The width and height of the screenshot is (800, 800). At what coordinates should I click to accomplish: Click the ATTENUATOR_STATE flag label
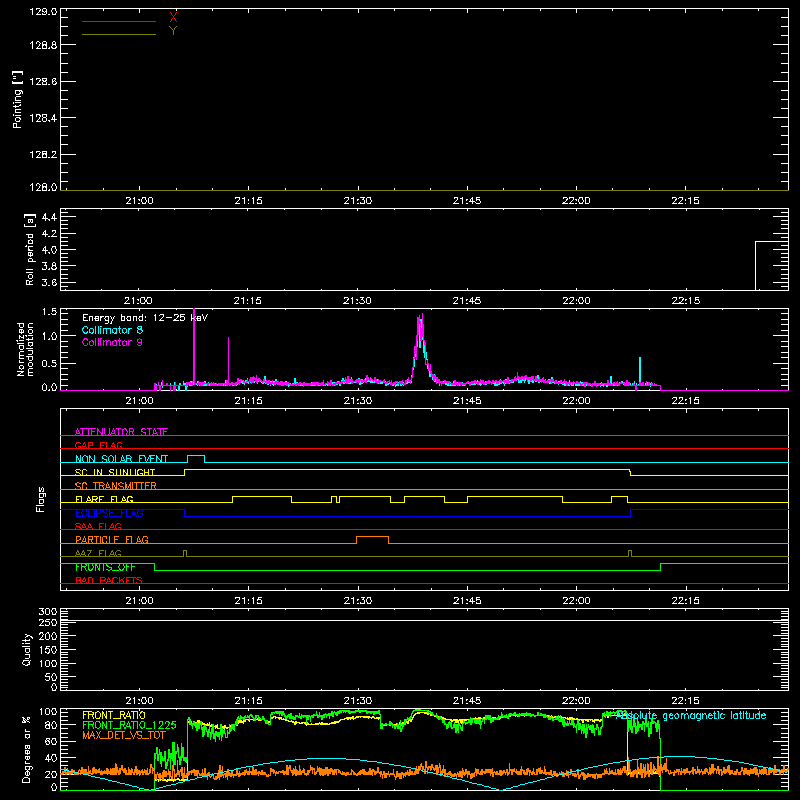click(121, 432)
